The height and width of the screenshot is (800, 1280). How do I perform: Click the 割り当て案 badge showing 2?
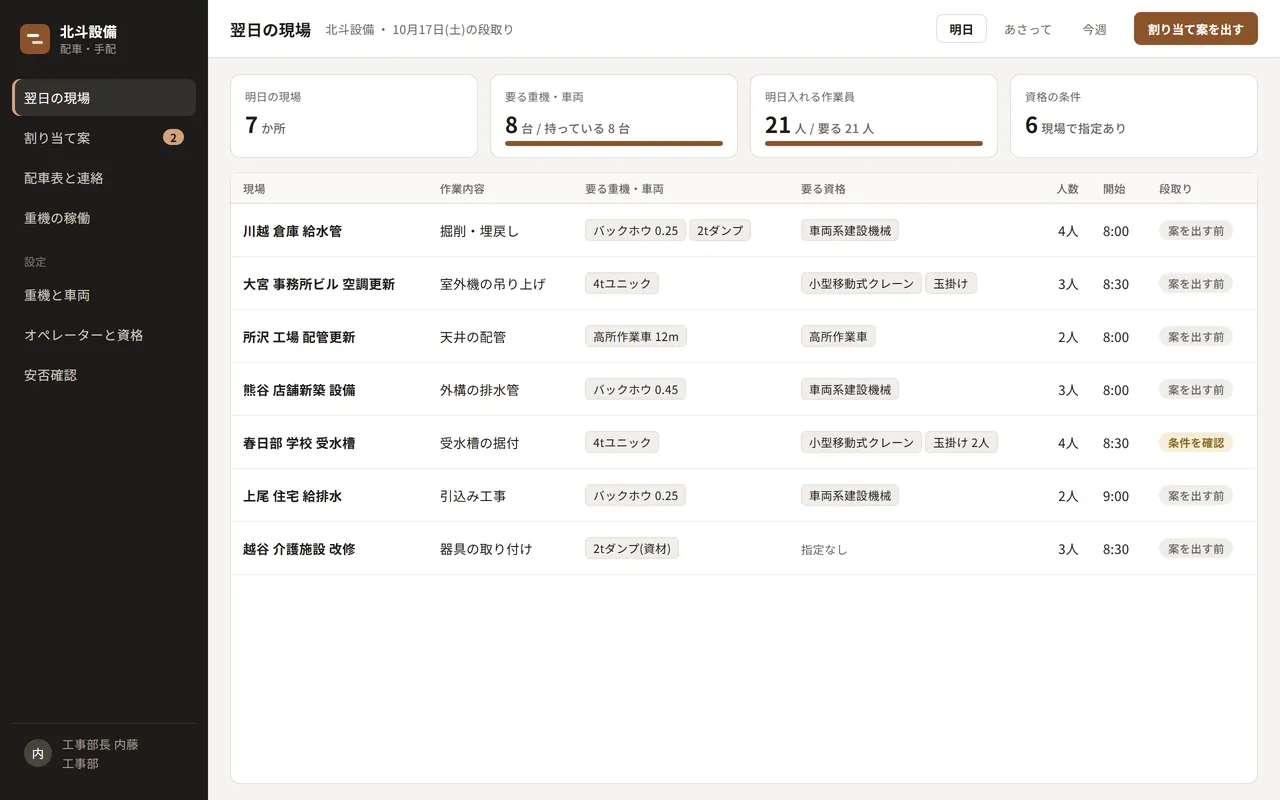tap(173, 138)
